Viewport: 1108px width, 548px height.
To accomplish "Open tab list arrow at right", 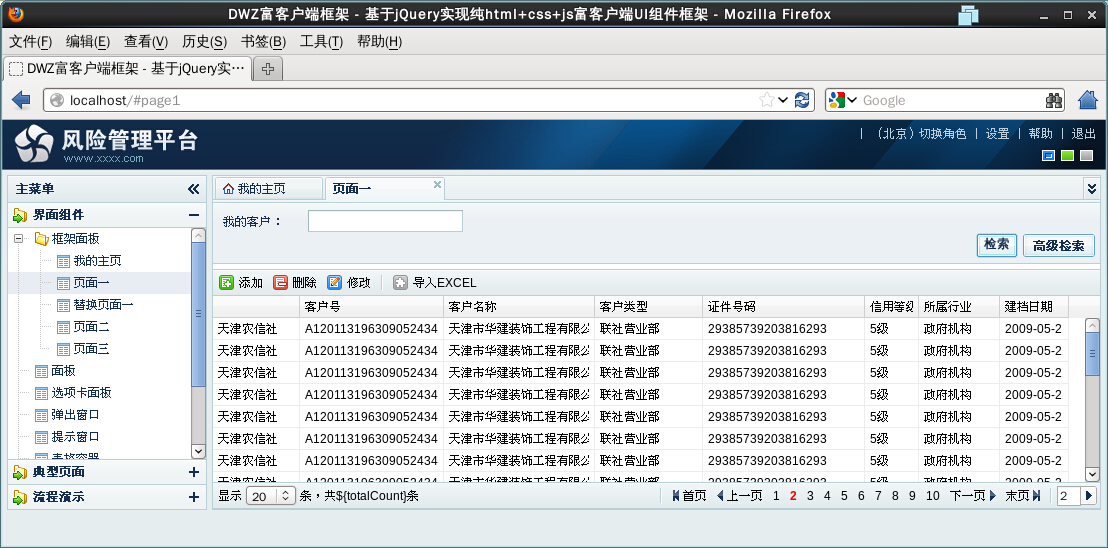I will [x=1092, y=189].
